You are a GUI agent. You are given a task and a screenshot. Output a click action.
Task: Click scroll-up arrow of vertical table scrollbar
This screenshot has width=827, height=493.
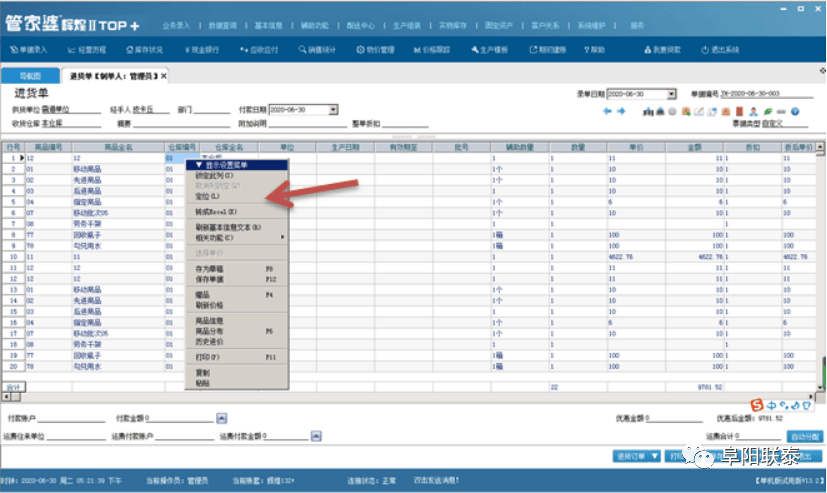click(820, 147)
